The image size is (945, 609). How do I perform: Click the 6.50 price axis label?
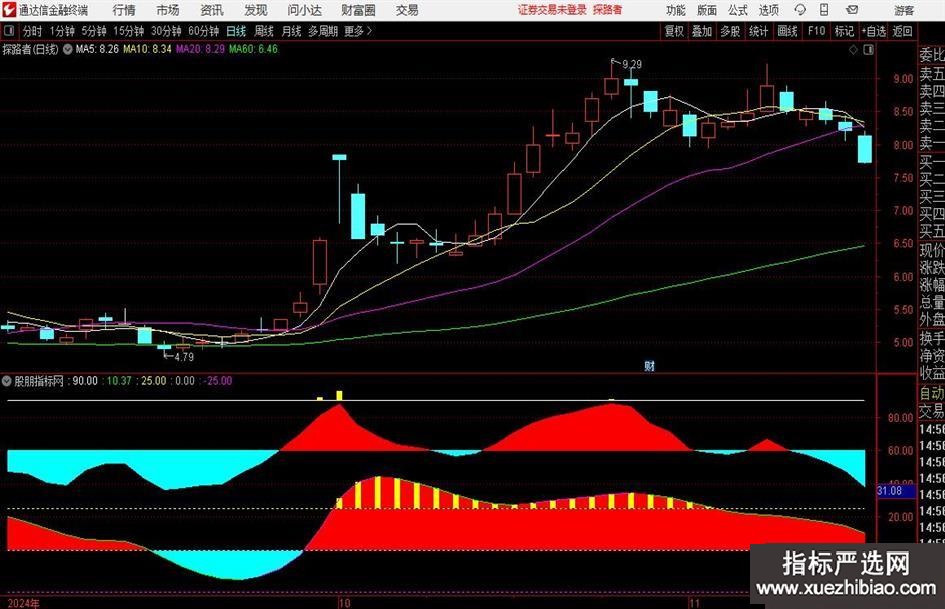click(x=903, y=244)
